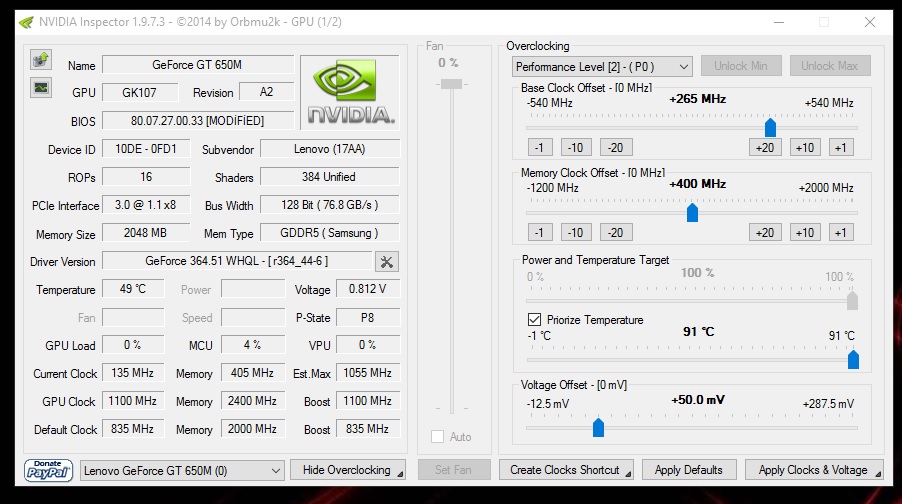This screenshot has width=902, height=504.
Task: Click the Subvendor field Lenovo (17AA)
Action: tap(330, 149)
